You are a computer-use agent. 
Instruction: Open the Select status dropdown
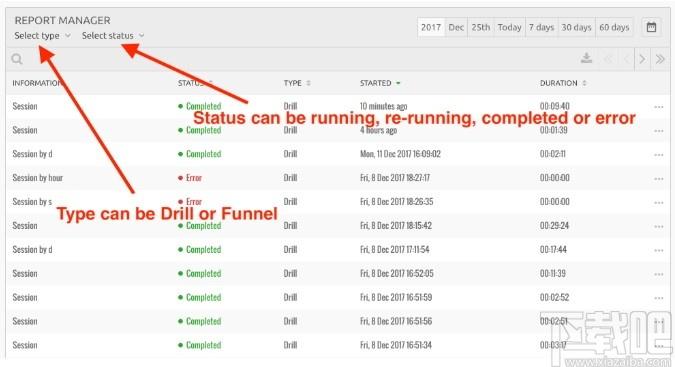(x=113, y=36)
